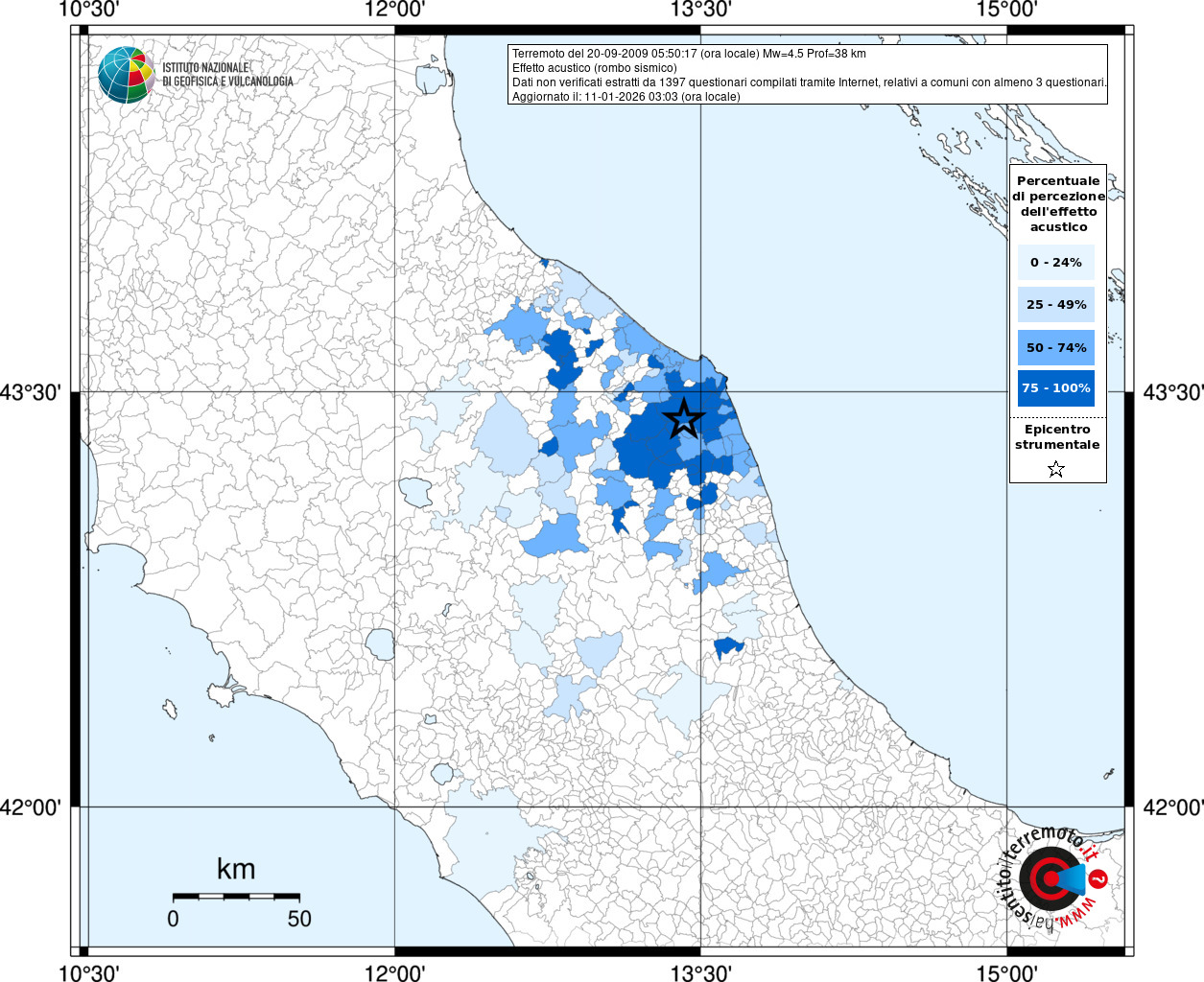Select the 25 - 49% legend swatch
Viewport: 1204px width, 982px height.
[x=1055, y=305]
